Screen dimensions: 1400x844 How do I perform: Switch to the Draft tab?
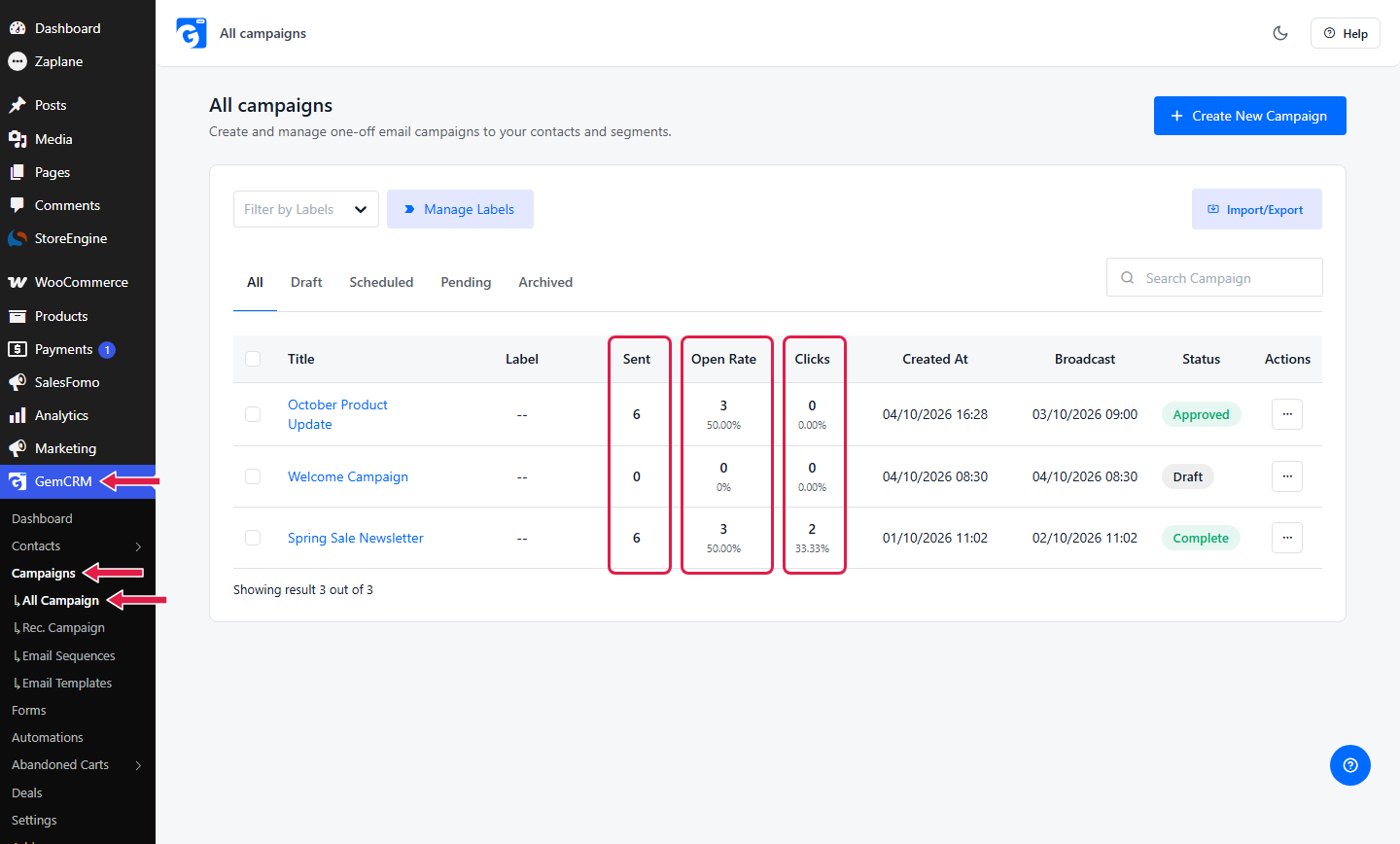(x=306, y=282)
